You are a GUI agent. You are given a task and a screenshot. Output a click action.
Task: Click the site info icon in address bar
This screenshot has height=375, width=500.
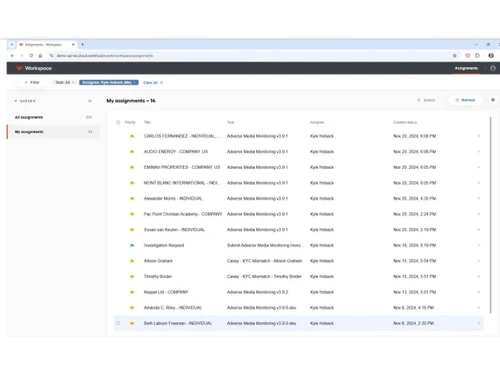(52, 56)
